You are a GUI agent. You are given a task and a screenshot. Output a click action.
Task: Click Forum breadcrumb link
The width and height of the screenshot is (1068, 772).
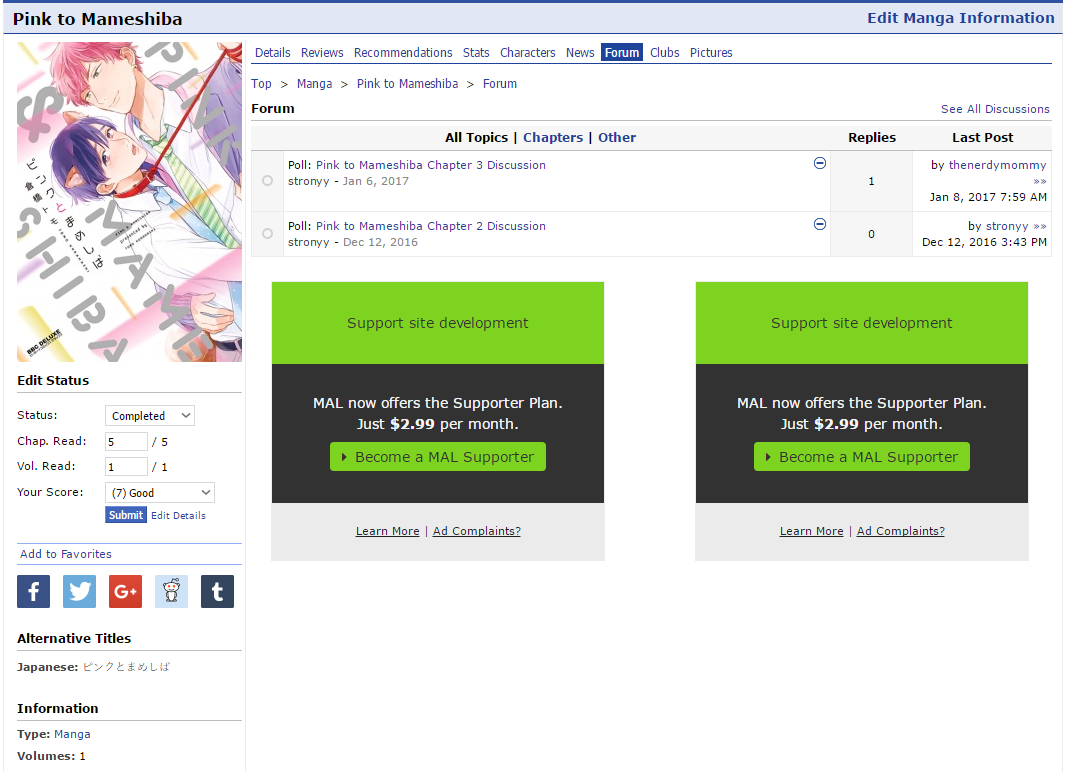[x=500, y=84]
